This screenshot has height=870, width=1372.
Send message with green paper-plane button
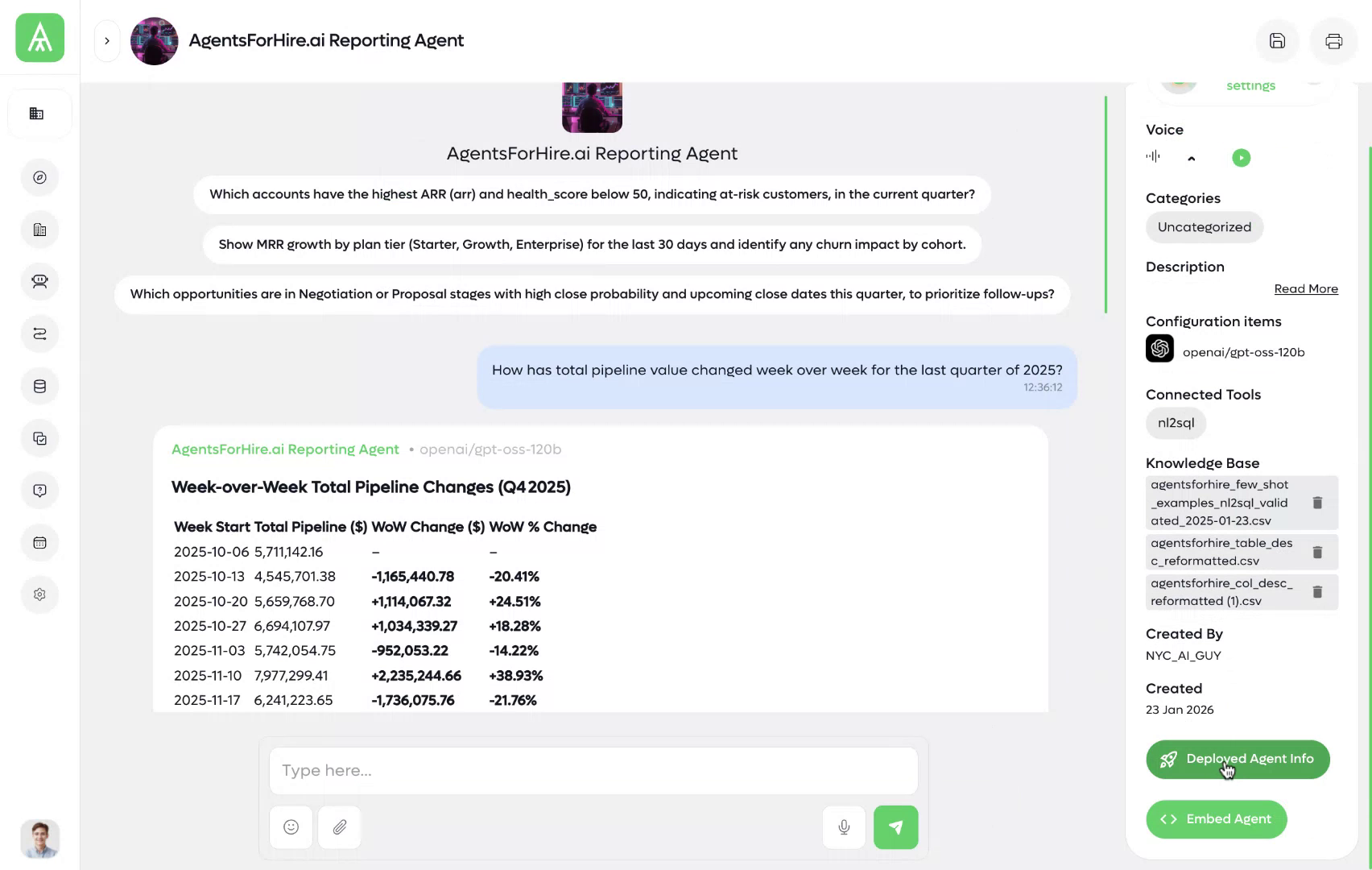[895, 827]
